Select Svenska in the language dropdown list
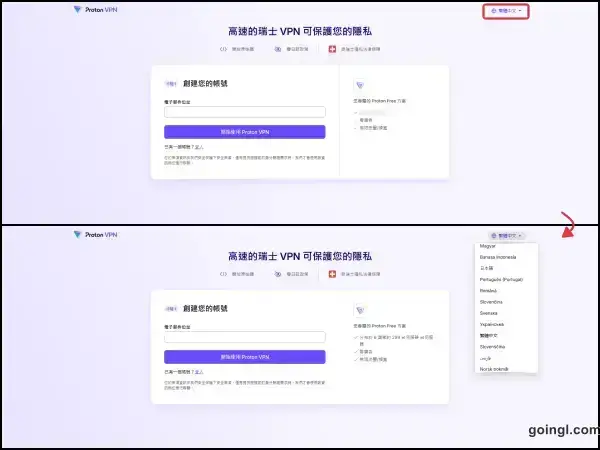Screen dimensions: 600x450 pos(490,313)
